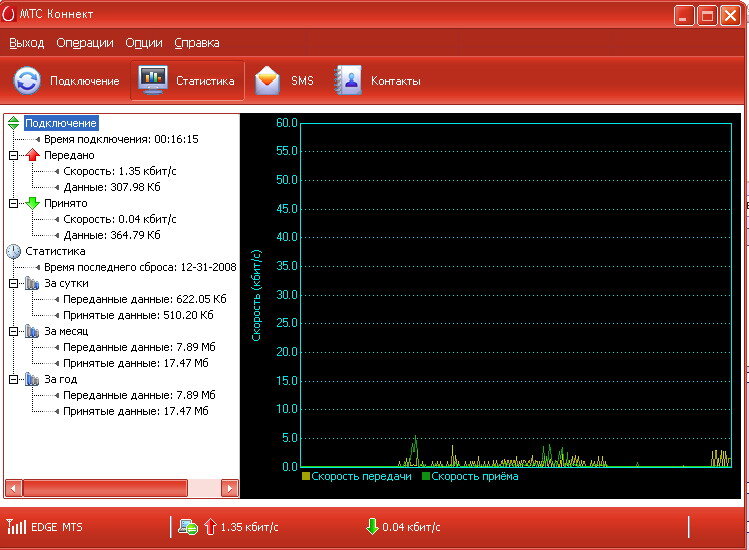Open the Операции menu

(x=85, y=43)
